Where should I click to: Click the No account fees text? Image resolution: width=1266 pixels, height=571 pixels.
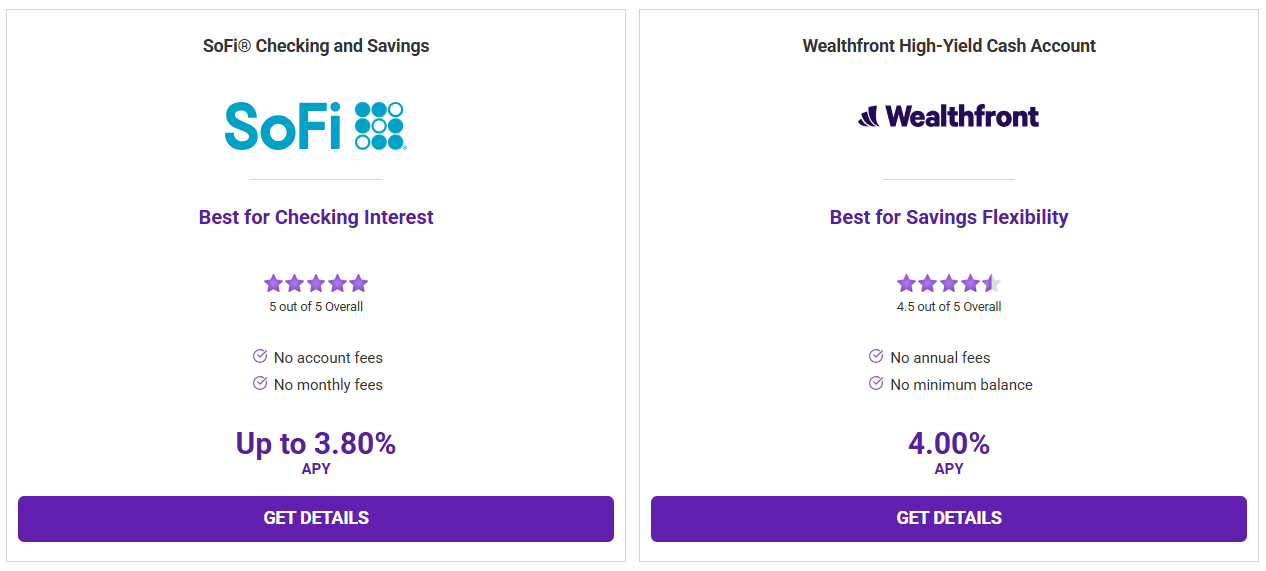328,358
